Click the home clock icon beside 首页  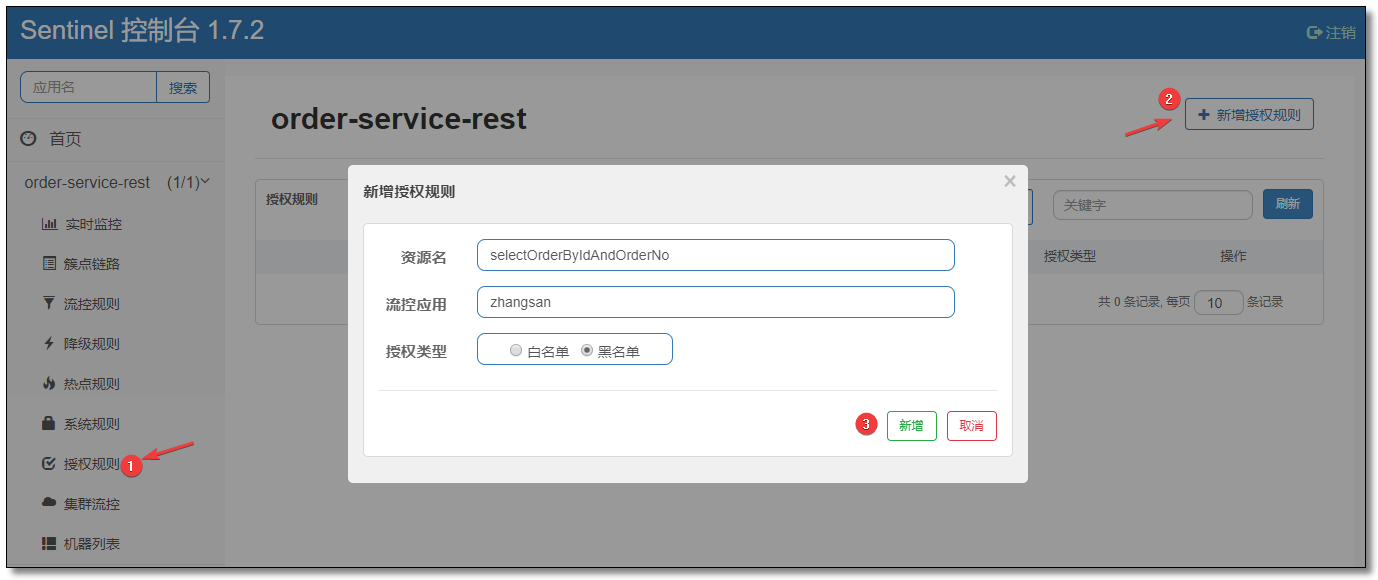[28, 139]
